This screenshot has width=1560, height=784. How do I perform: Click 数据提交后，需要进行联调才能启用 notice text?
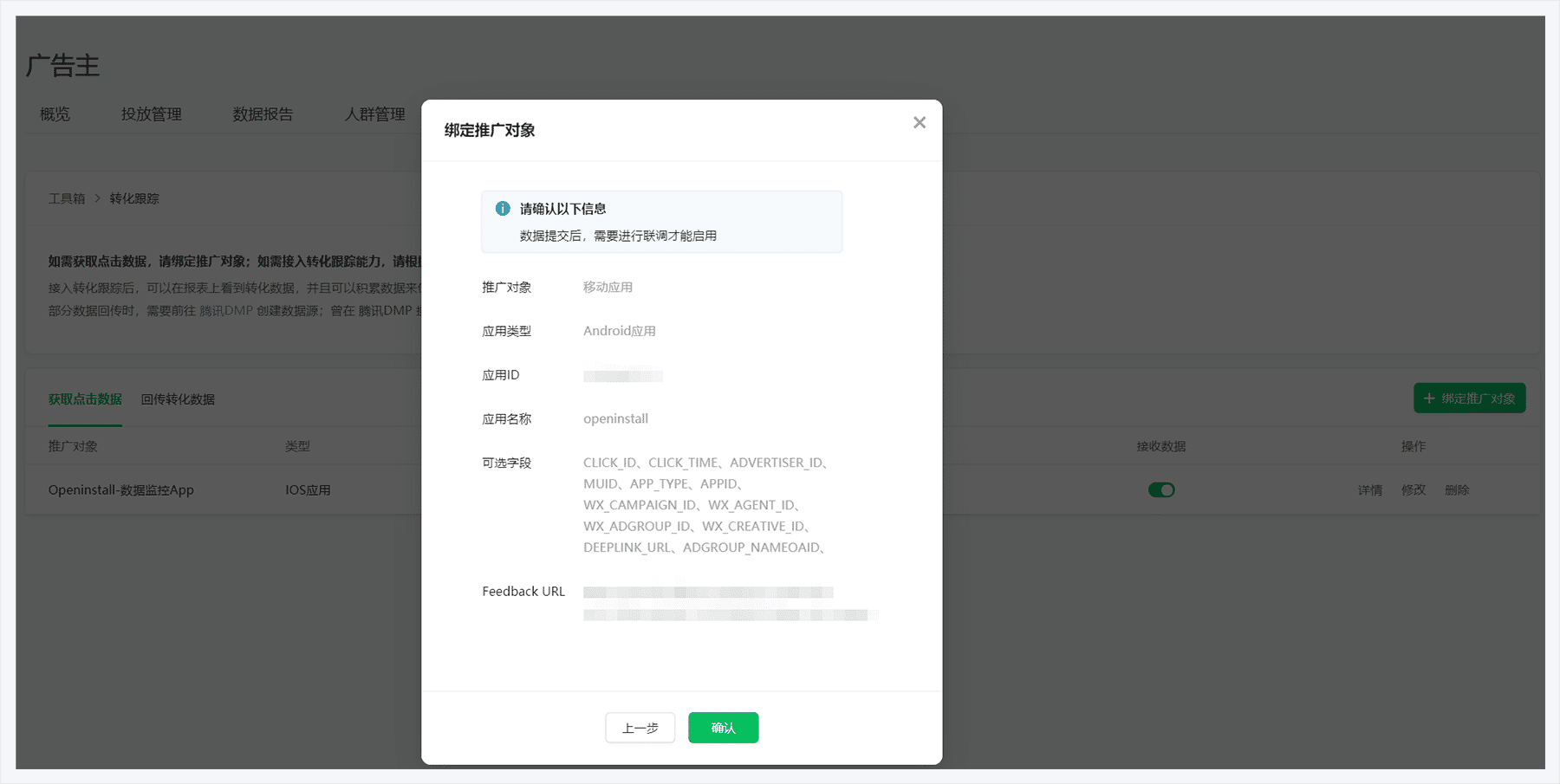tap(618, 236)
